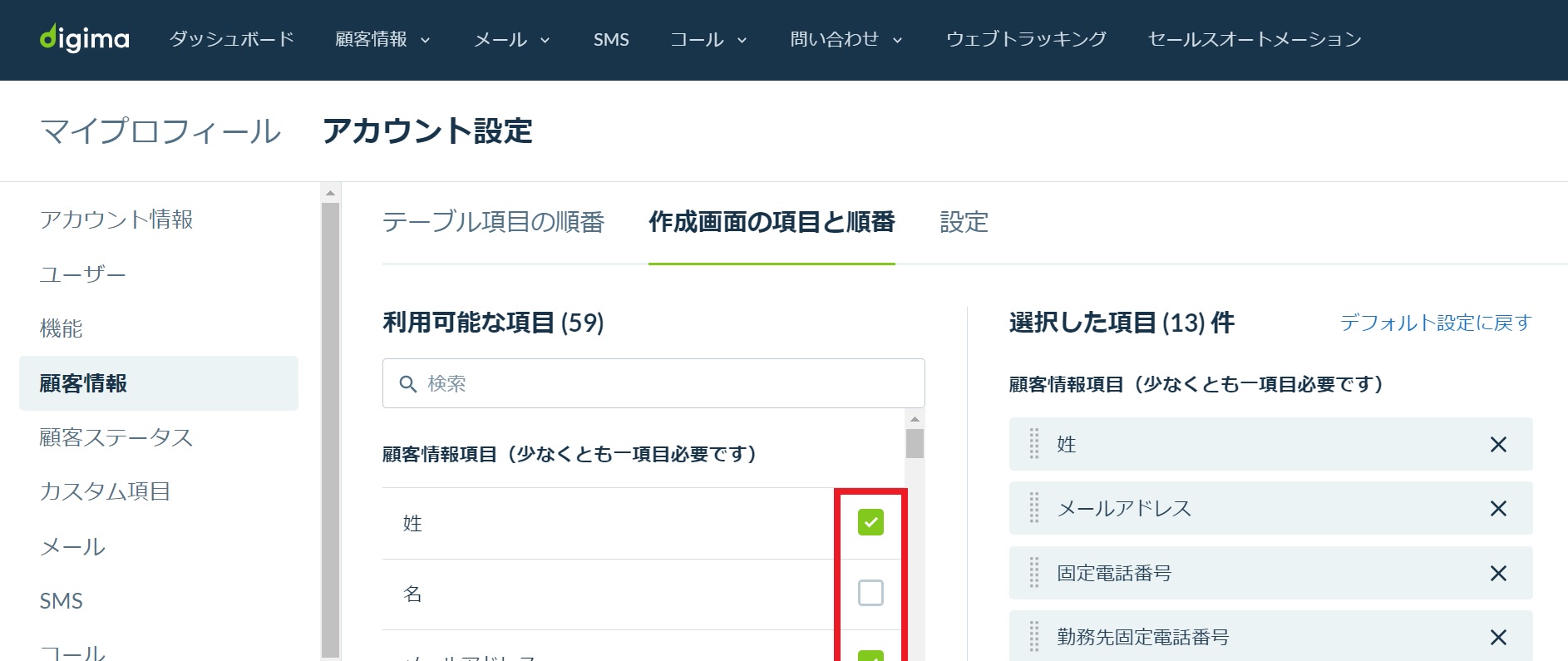
Task: Click the drag handle for 固定電話番号
Action: pyautogui.click(x=1034, y=573)
